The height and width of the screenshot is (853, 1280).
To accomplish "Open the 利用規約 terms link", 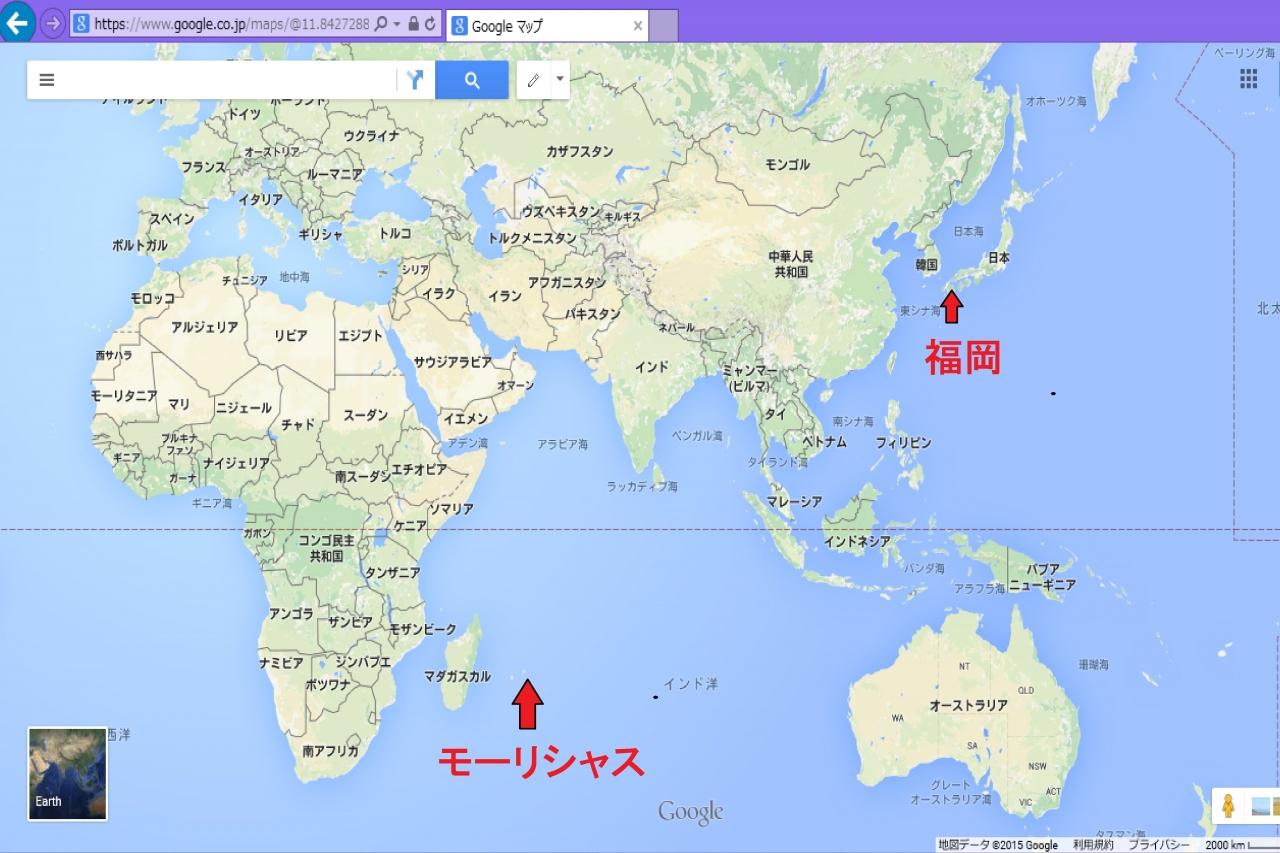I will pyautogui.click(x=1093, y=845).
